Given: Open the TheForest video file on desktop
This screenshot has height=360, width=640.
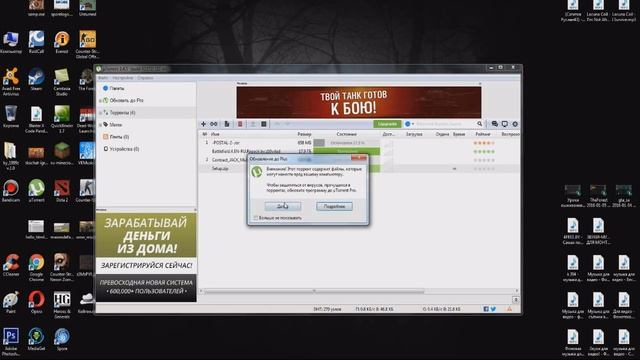Looking at the screenshot, I should click(598, 196).
